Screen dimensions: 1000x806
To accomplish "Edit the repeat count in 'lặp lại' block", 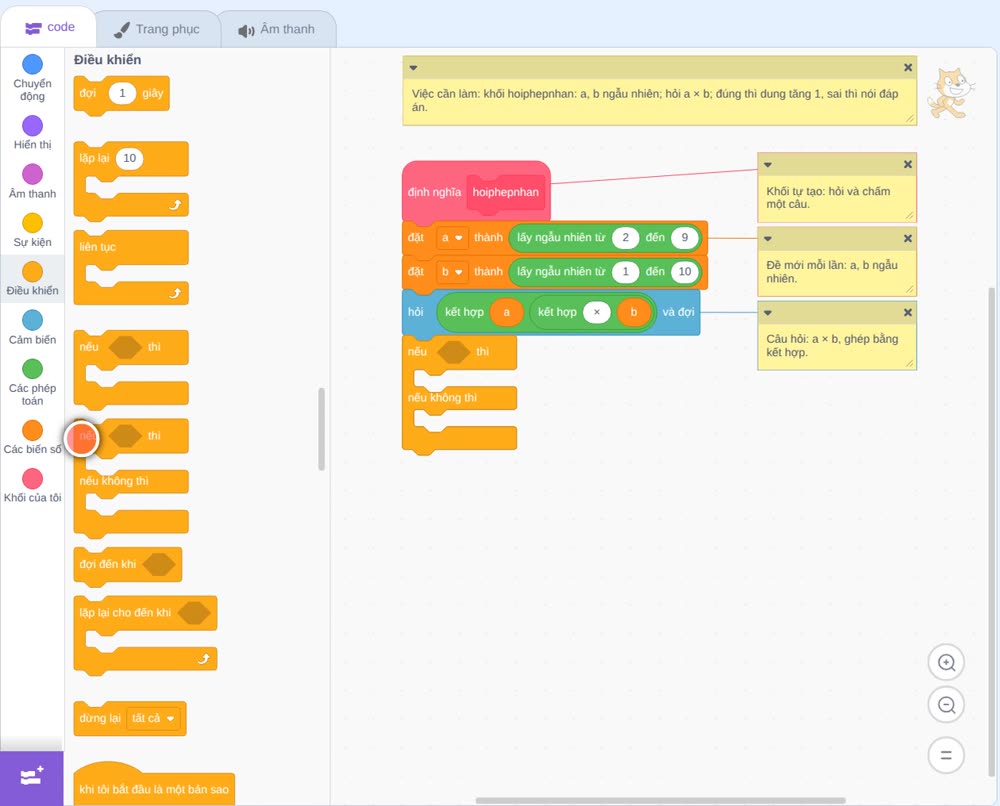I will click(129, 158).
